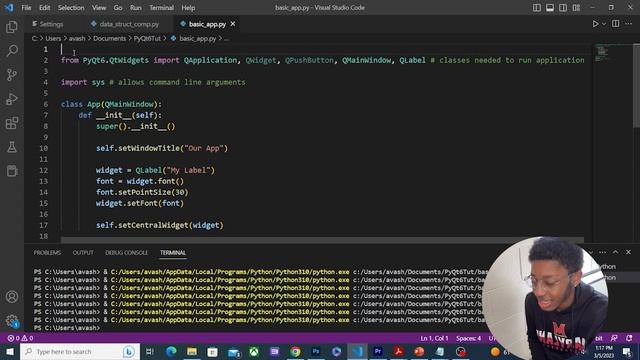The width and height of the screenshot is (640, 360).
Task: Customize layout icon in title bar
Action: (x=576, y=7)
